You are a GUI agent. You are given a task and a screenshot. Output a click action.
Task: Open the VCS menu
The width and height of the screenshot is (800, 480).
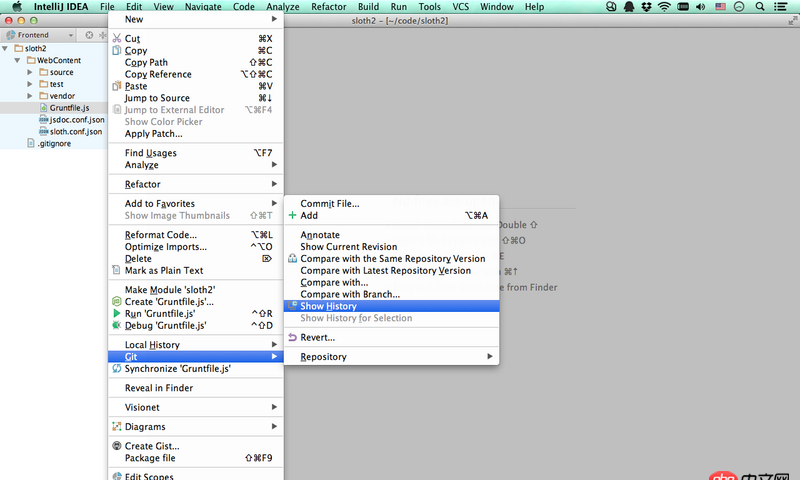461,7
